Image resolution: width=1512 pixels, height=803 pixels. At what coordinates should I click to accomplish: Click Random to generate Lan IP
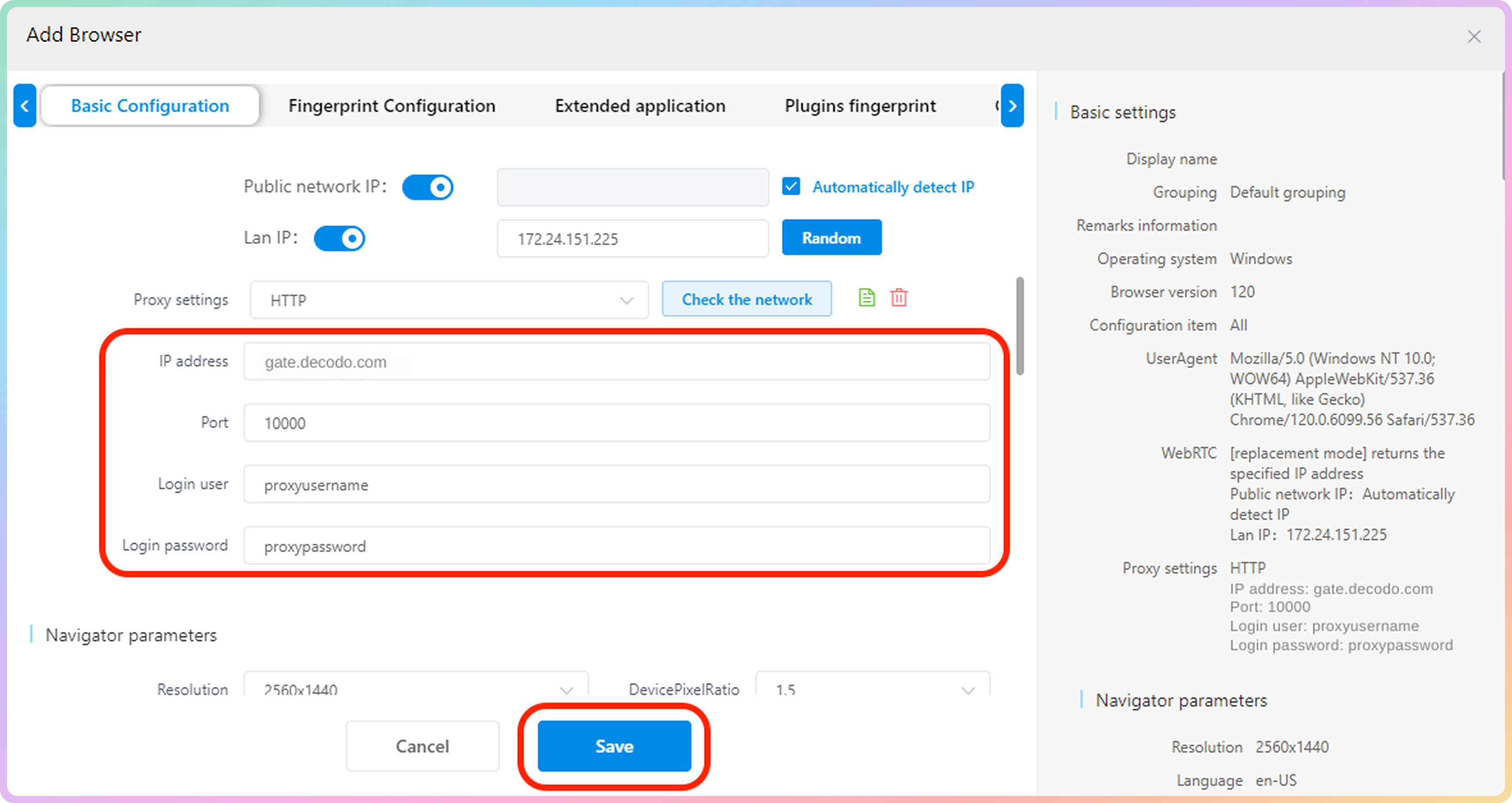pyautogui.click(x=831, y=238)
